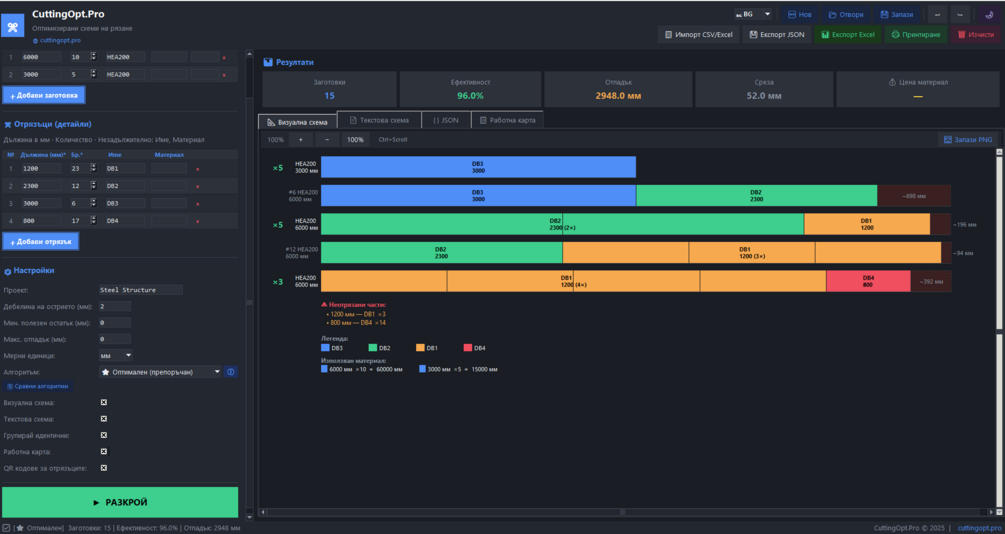Switch to the Работна карта tab
Image resolution: width=1005 pixels, height=534 pixels.
coord(507,120)
